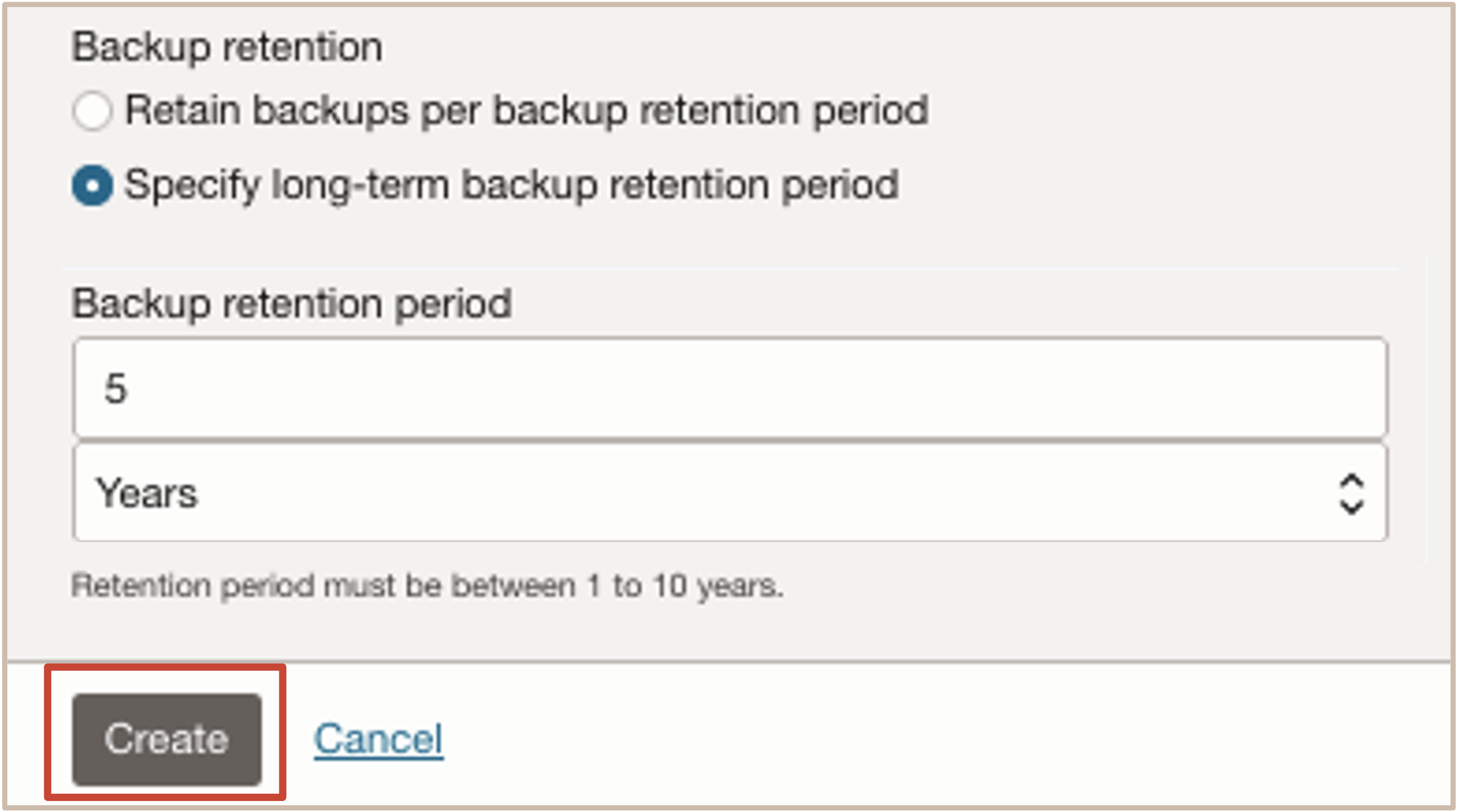1457x812 pixels.
Task: Click the 'Specify long-term backup retention period' label text
Action: click(x=511, y=186)
